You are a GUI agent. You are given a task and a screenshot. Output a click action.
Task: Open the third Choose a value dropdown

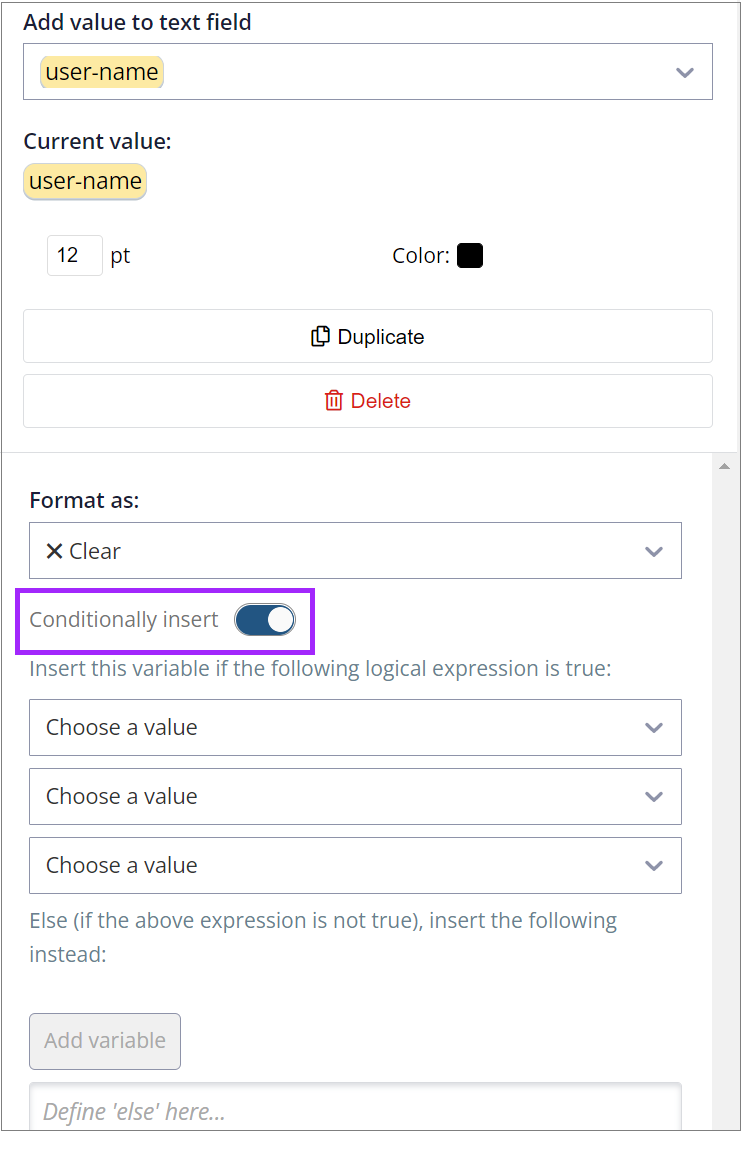click(355, 865)
